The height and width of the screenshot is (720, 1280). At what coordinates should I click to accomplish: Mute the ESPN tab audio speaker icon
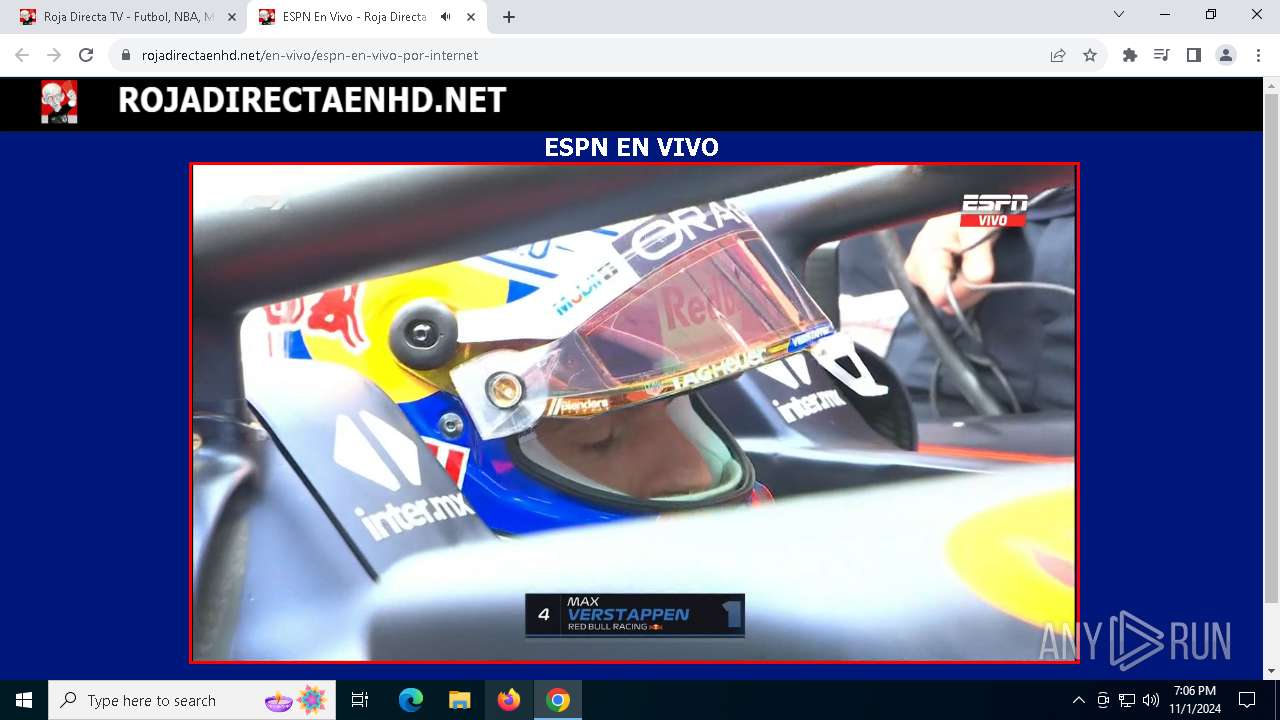click(446, 17)
